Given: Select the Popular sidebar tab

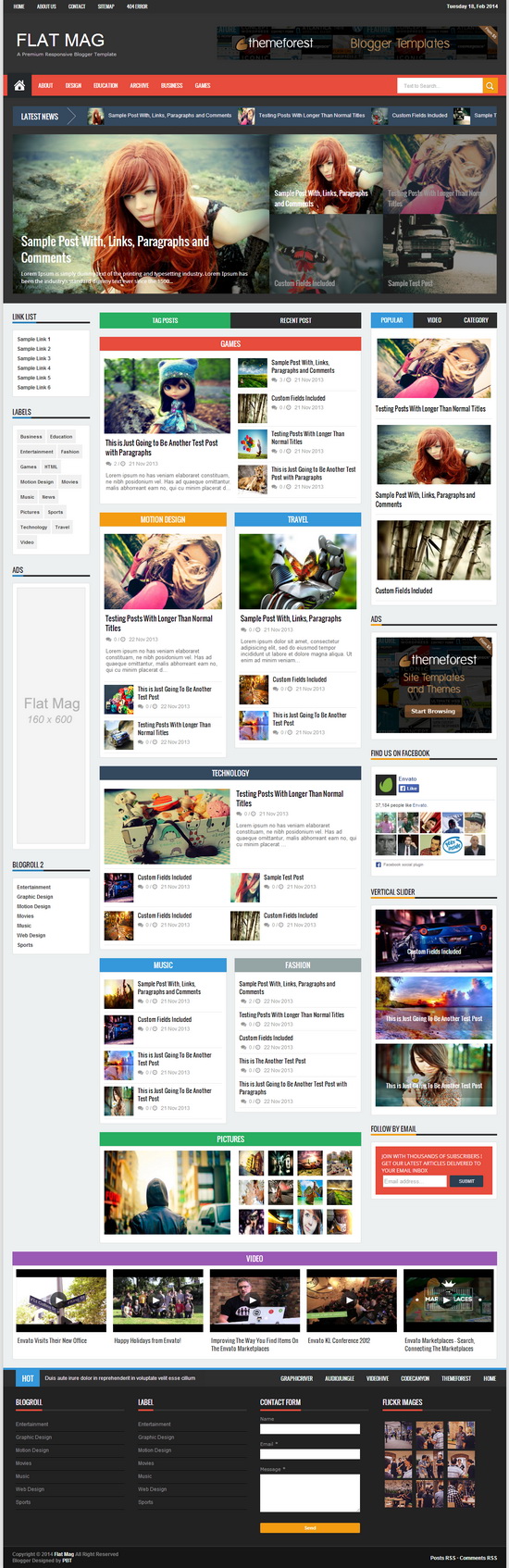Looking at the screenshot, I should [391, 320].
